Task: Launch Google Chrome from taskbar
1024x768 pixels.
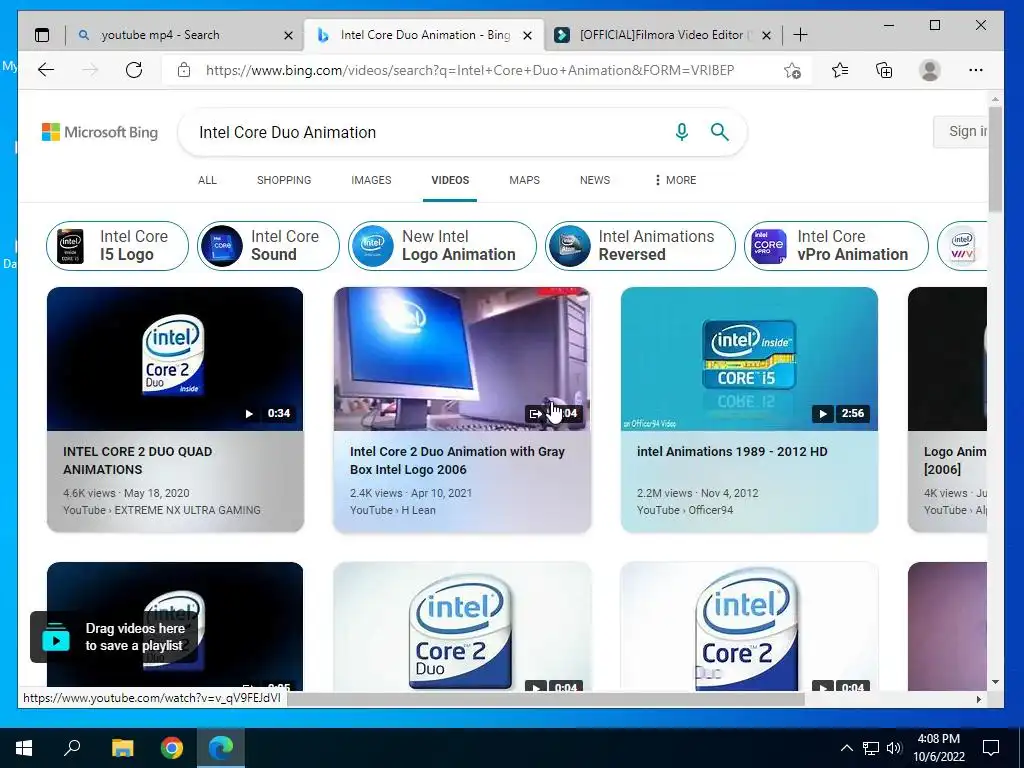Action: [172, 748]
